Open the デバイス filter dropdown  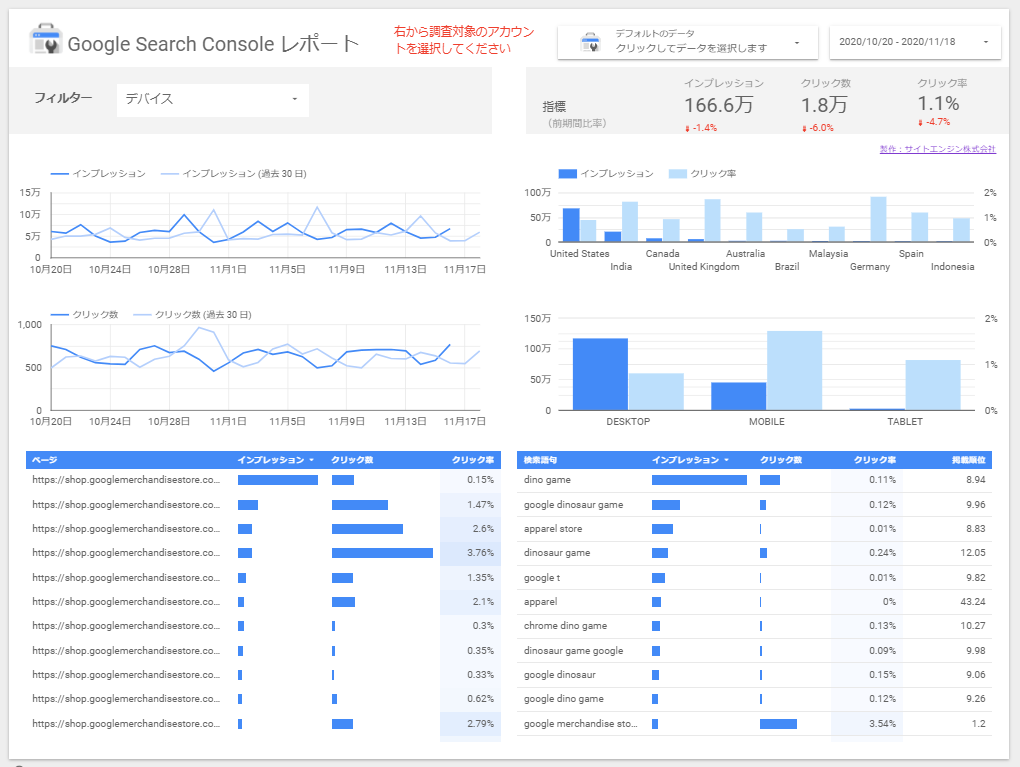(x=213, y=100)
